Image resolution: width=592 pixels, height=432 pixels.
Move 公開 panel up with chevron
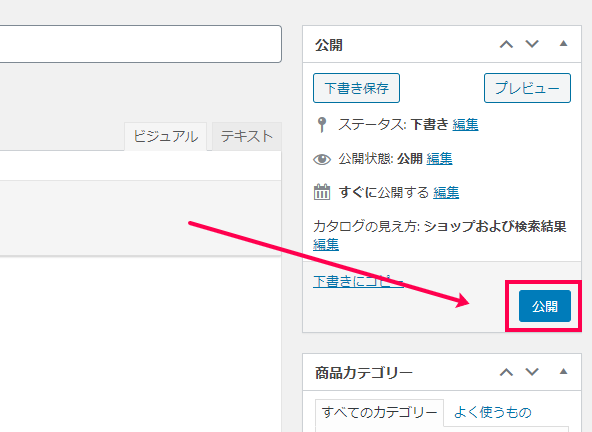tap(506, 44)
